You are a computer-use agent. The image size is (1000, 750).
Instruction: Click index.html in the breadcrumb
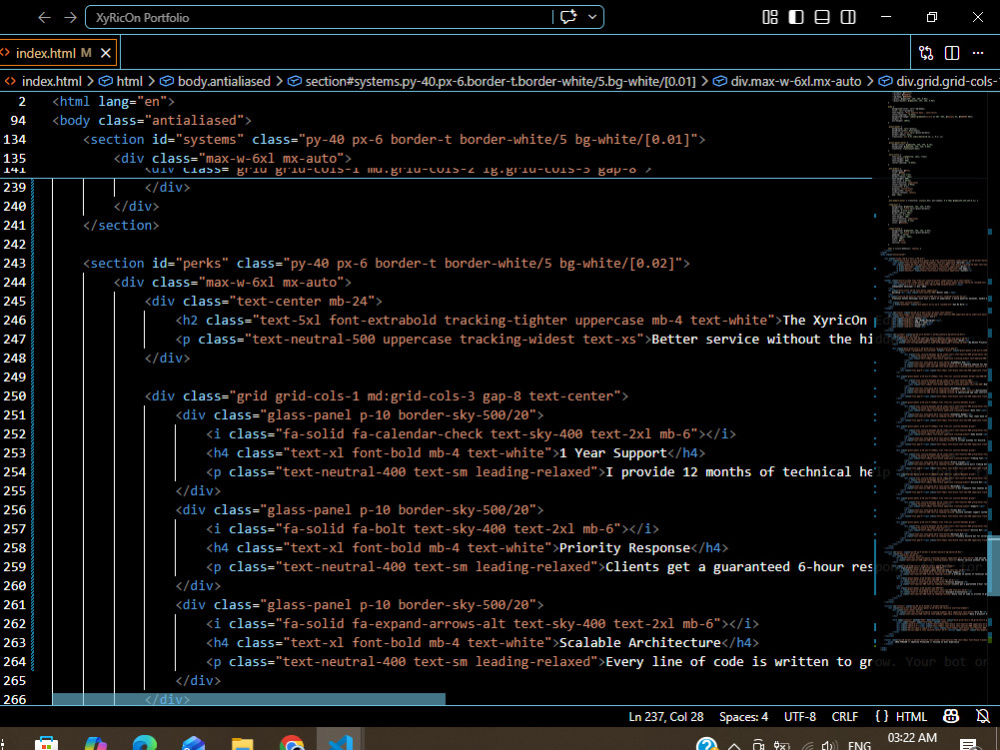[x=52, y=81]
